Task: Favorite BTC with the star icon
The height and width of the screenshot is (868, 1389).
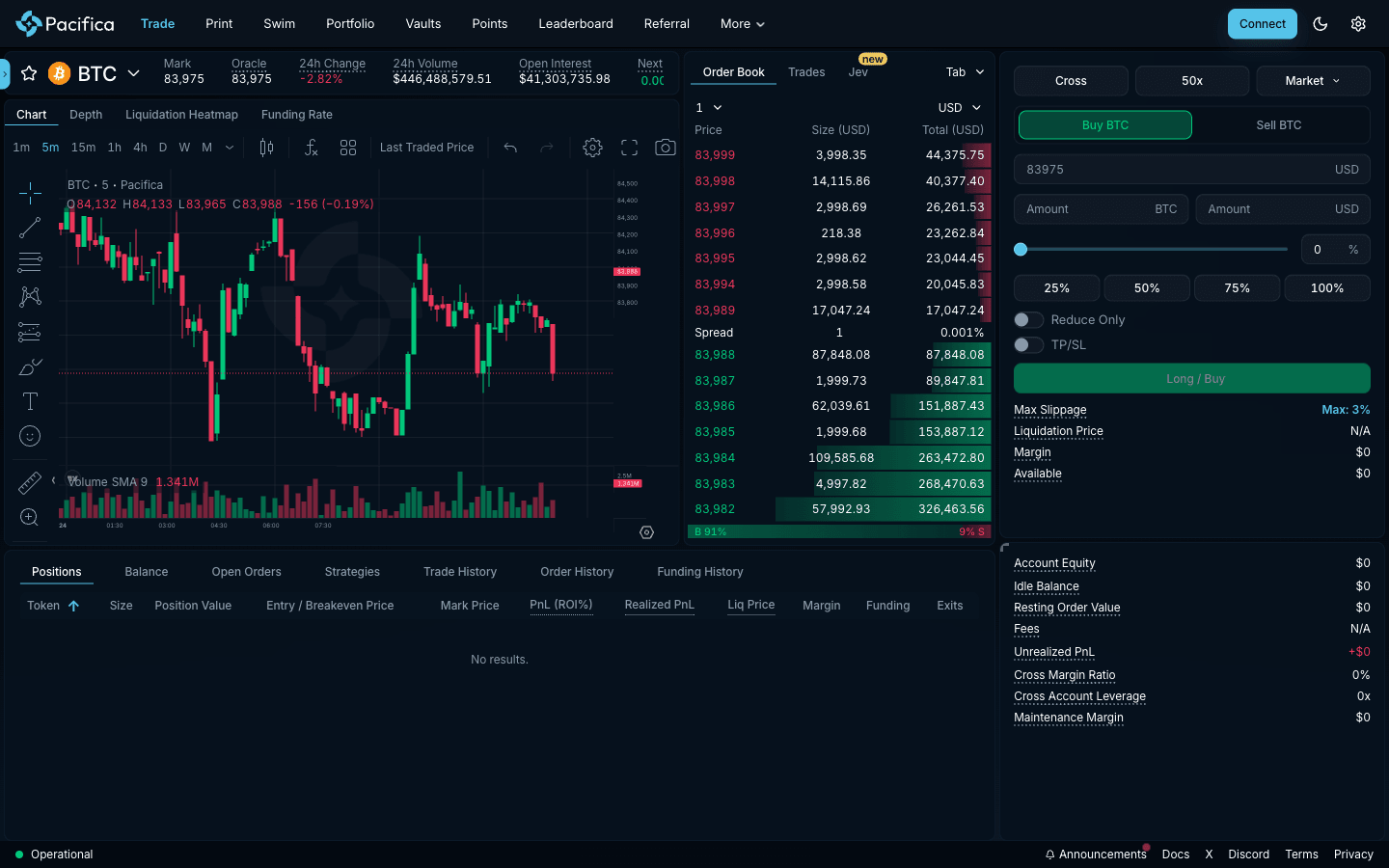Action: (x=29, y=73)
